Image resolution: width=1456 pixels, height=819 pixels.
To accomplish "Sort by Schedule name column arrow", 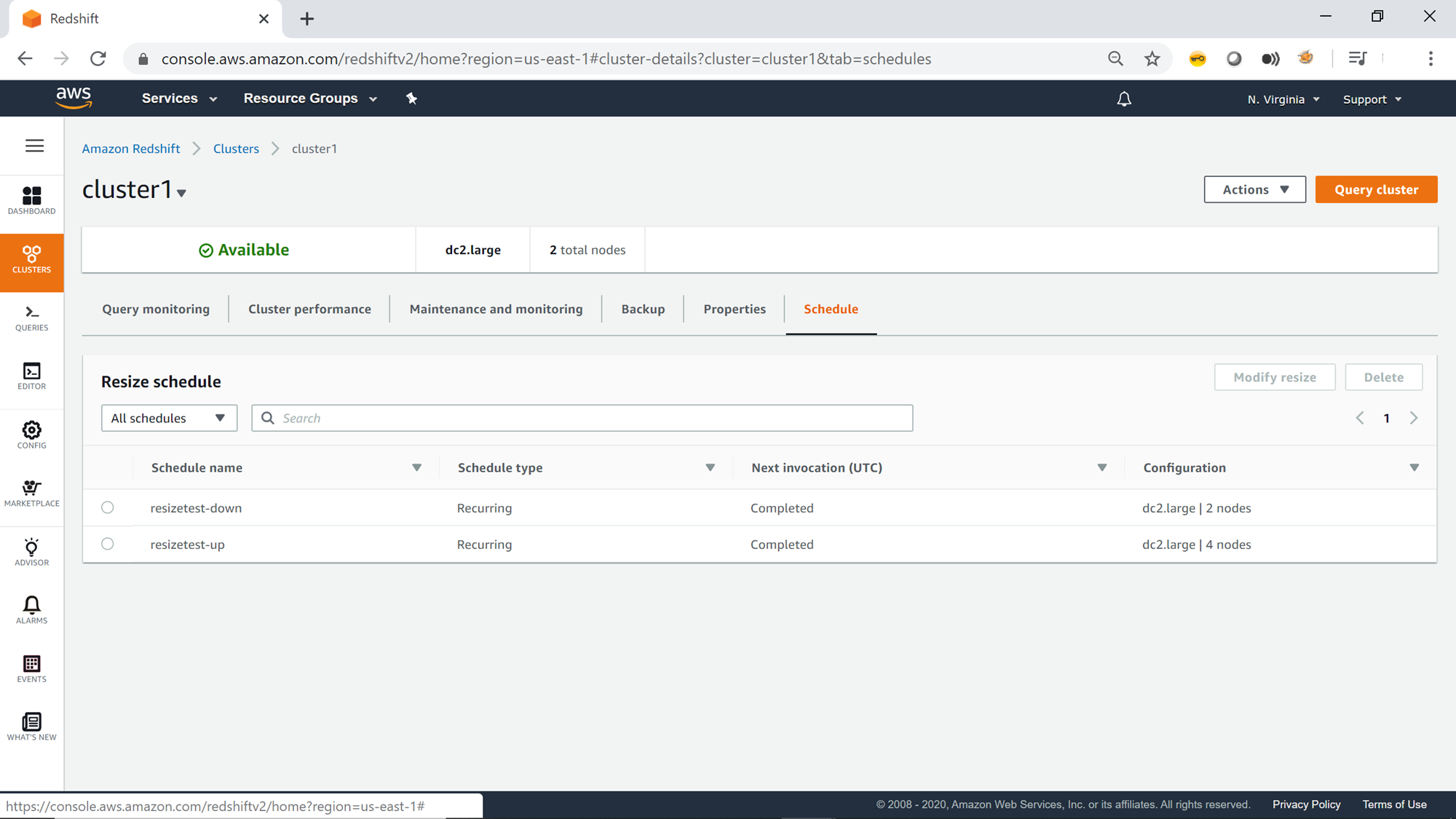I will (x=416, y=467).
